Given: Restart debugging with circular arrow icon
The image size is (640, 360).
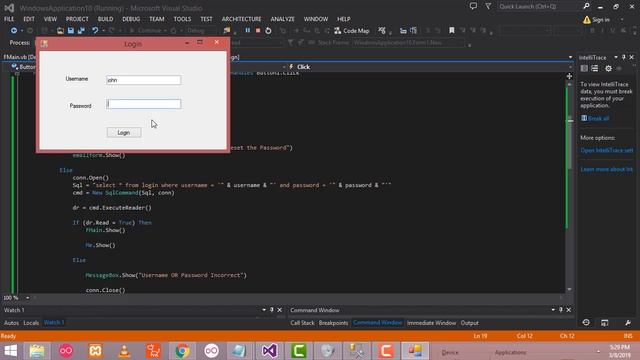Looking at the screenshot, I should point(268,31).
